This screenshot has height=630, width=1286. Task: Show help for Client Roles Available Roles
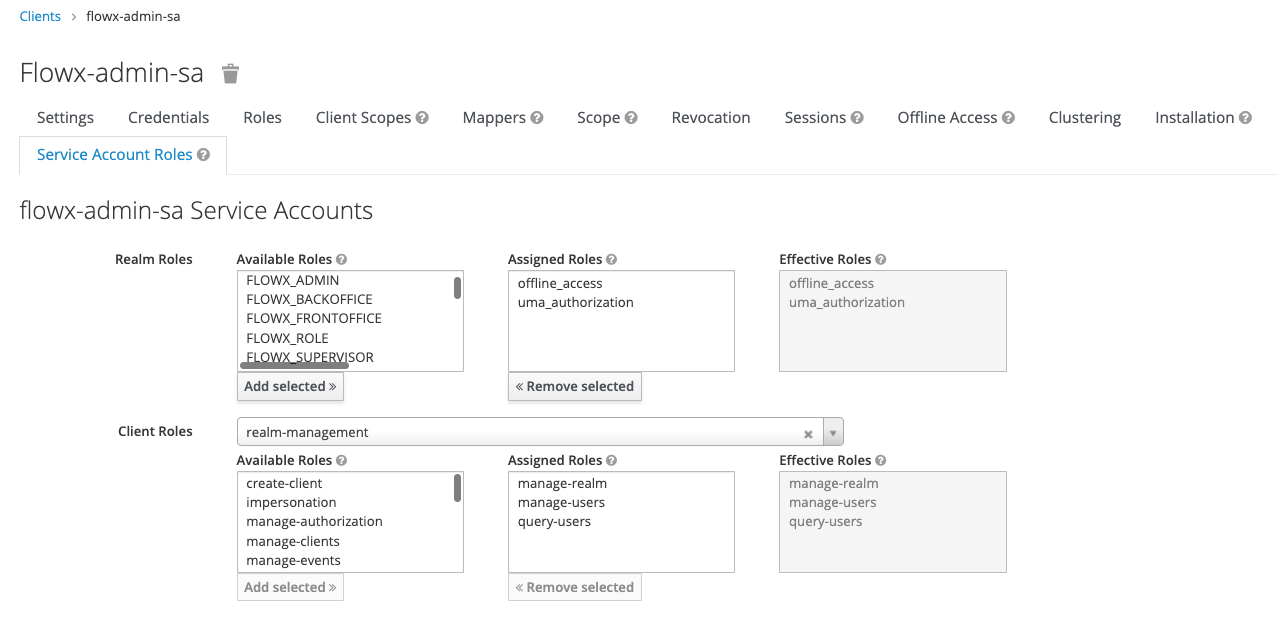point(342,461)
